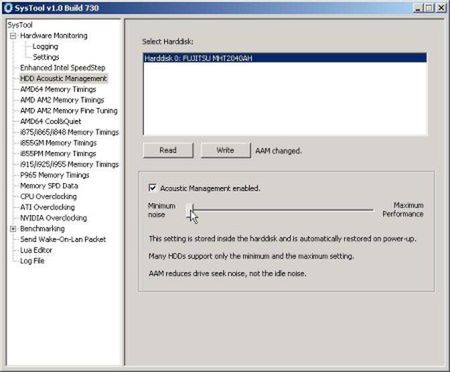
Task: Click the Write button
Action: pyautogui.click(x=225, y=150)
